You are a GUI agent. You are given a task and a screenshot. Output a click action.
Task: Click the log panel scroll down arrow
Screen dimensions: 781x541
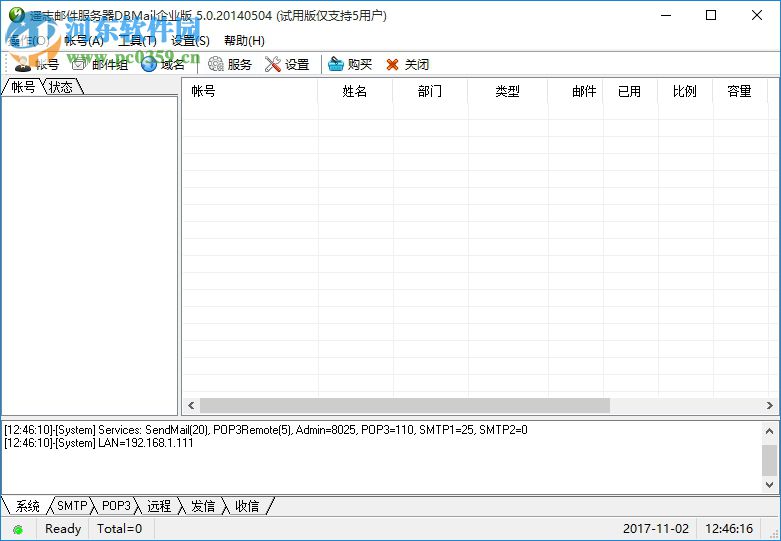pos(770,484)
